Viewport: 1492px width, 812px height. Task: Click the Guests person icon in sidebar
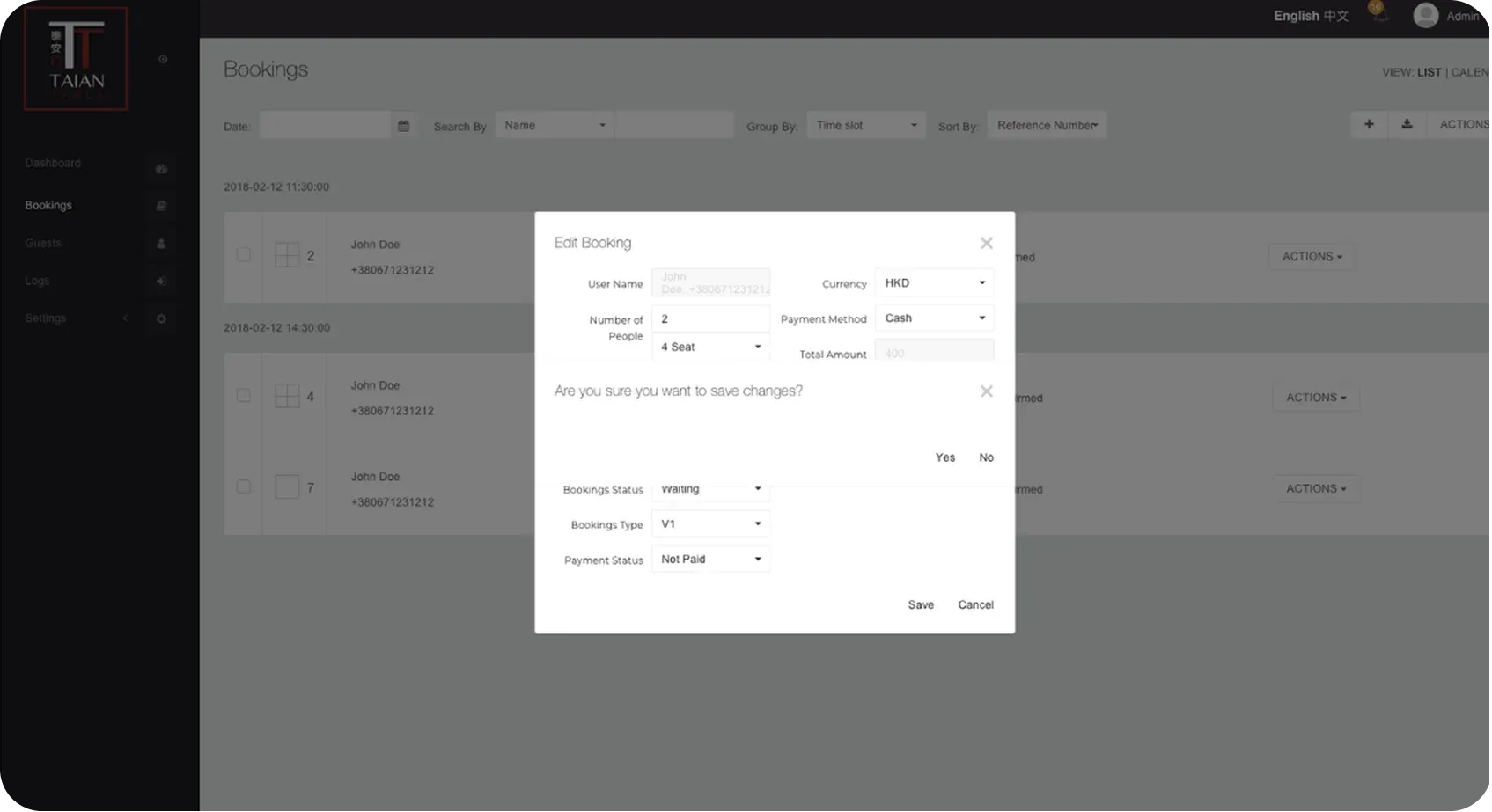[161, 244]
